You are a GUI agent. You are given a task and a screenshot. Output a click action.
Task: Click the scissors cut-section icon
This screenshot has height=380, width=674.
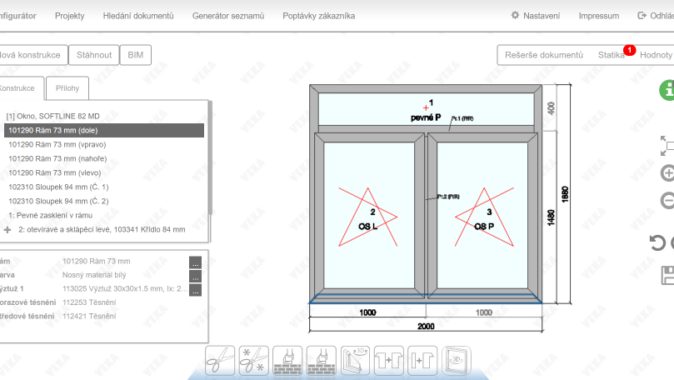tap(220, 360)
